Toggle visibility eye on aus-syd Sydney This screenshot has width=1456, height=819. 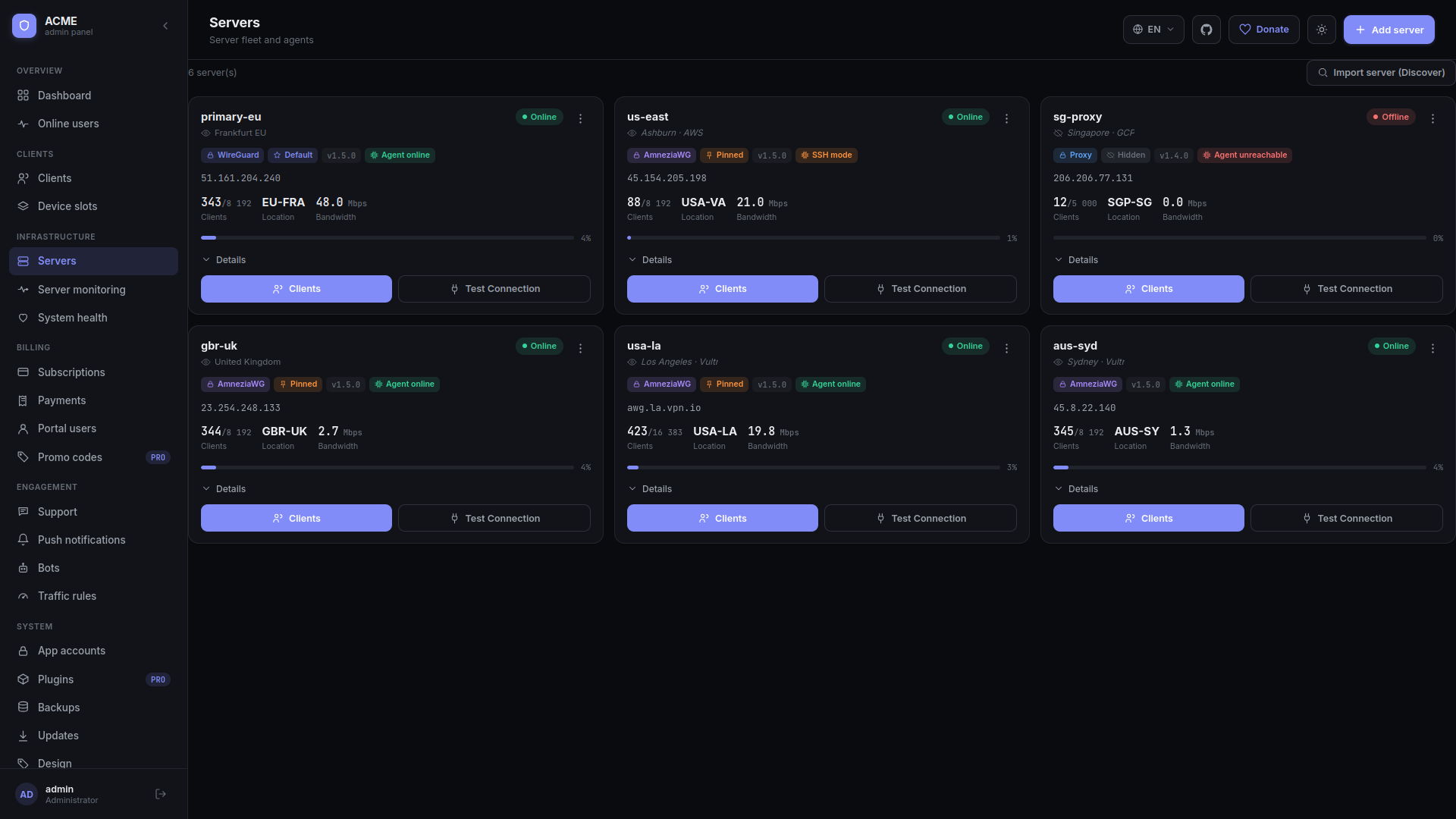coord(1058,362)
